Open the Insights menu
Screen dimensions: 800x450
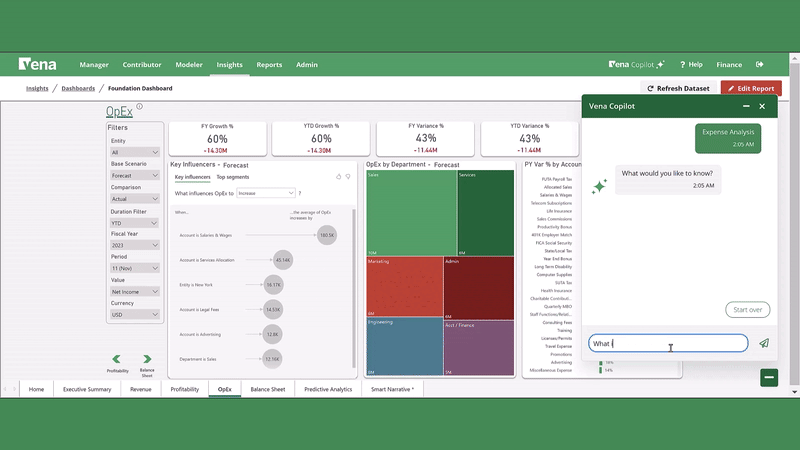click(x=230, y=65)
